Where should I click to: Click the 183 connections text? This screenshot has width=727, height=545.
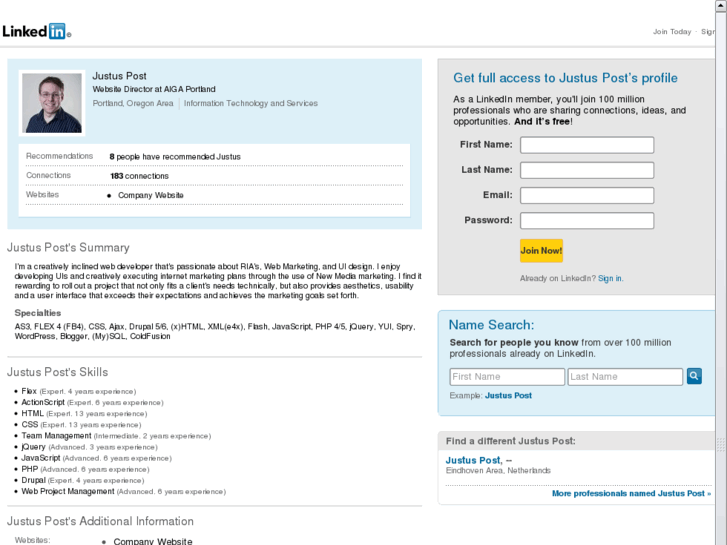(x=139, y=176)
